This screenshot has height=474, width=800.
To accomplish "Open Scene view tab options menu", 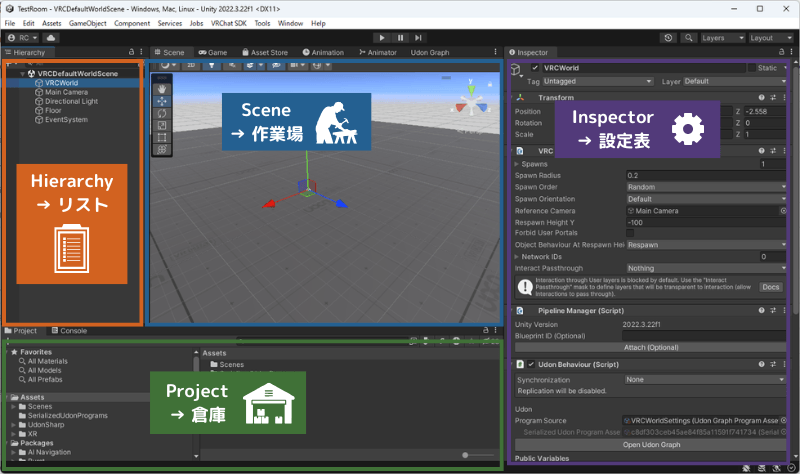I will point(495,52).
